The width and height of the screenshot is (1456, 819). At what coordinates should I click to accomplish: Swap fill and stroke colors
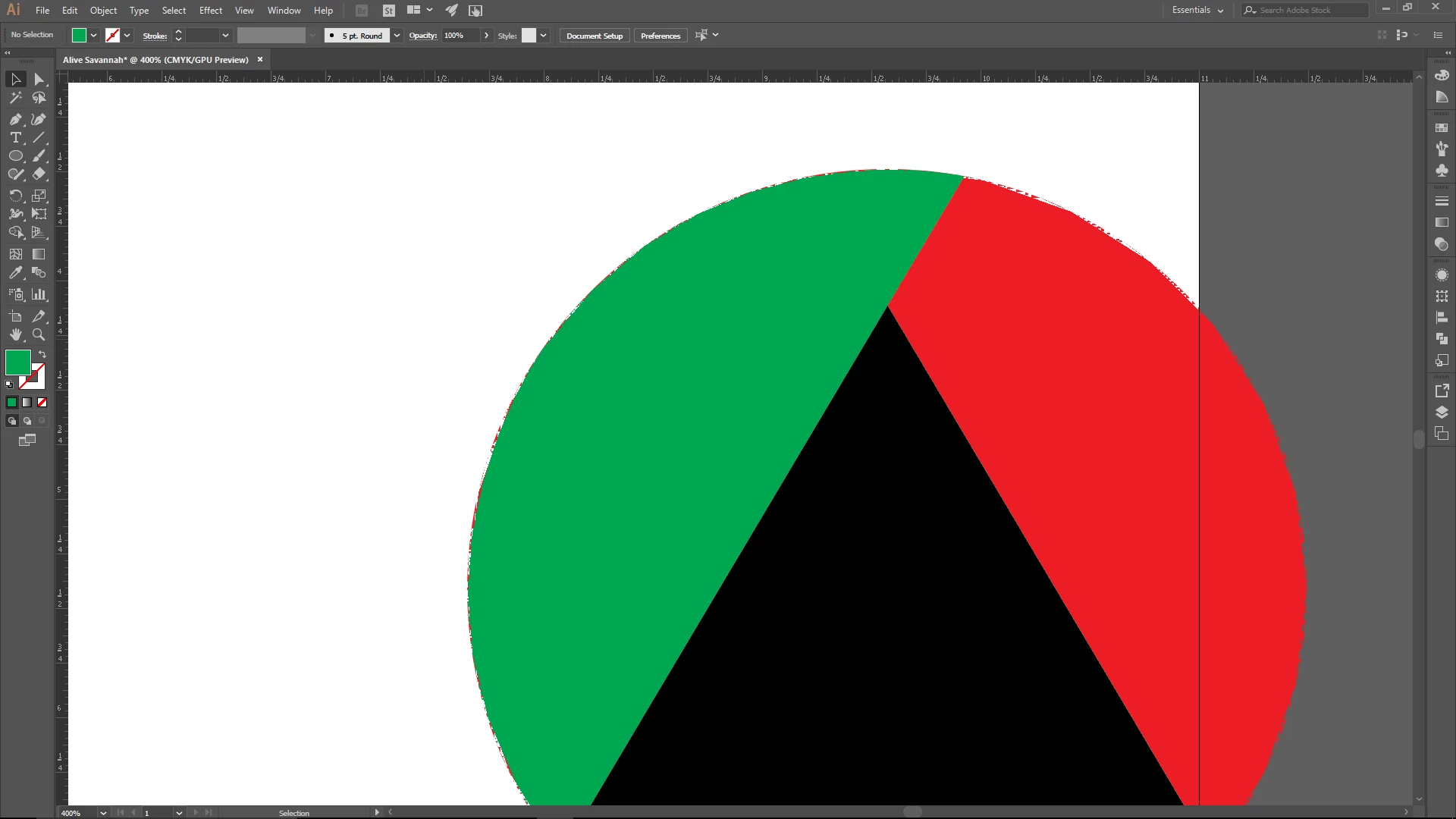click(x=42, y=354)
